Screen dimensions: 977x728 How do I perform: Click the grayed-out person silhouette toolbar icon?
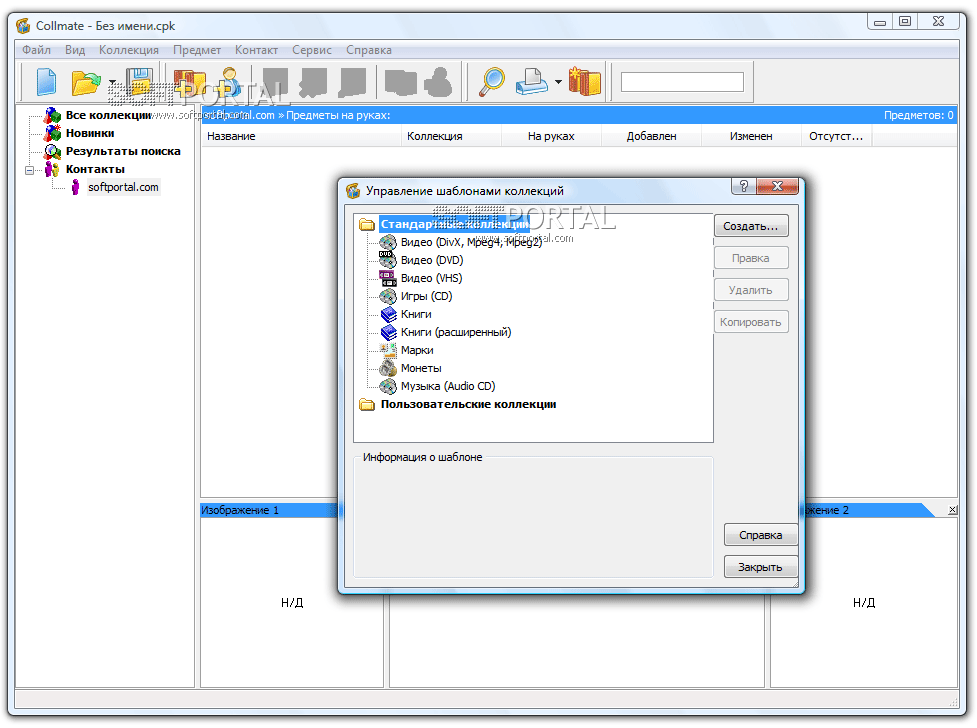tap(438, 82)
